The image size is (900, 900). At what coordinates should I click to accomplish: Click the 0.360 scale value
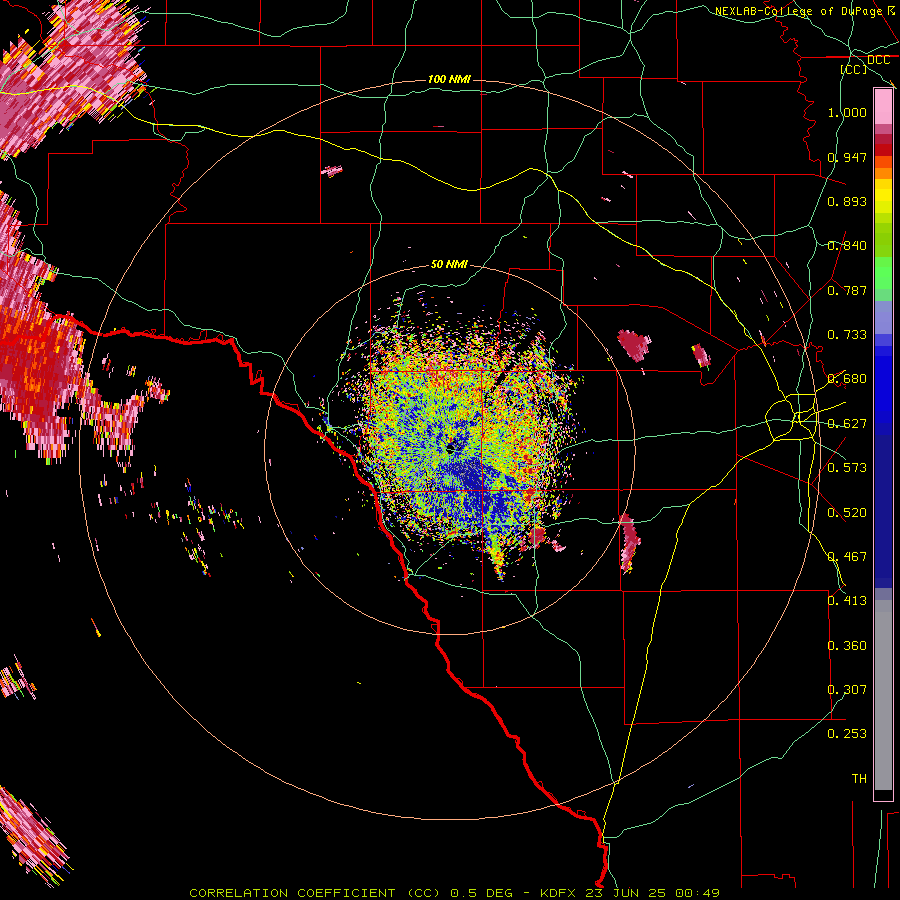(847, 646)
